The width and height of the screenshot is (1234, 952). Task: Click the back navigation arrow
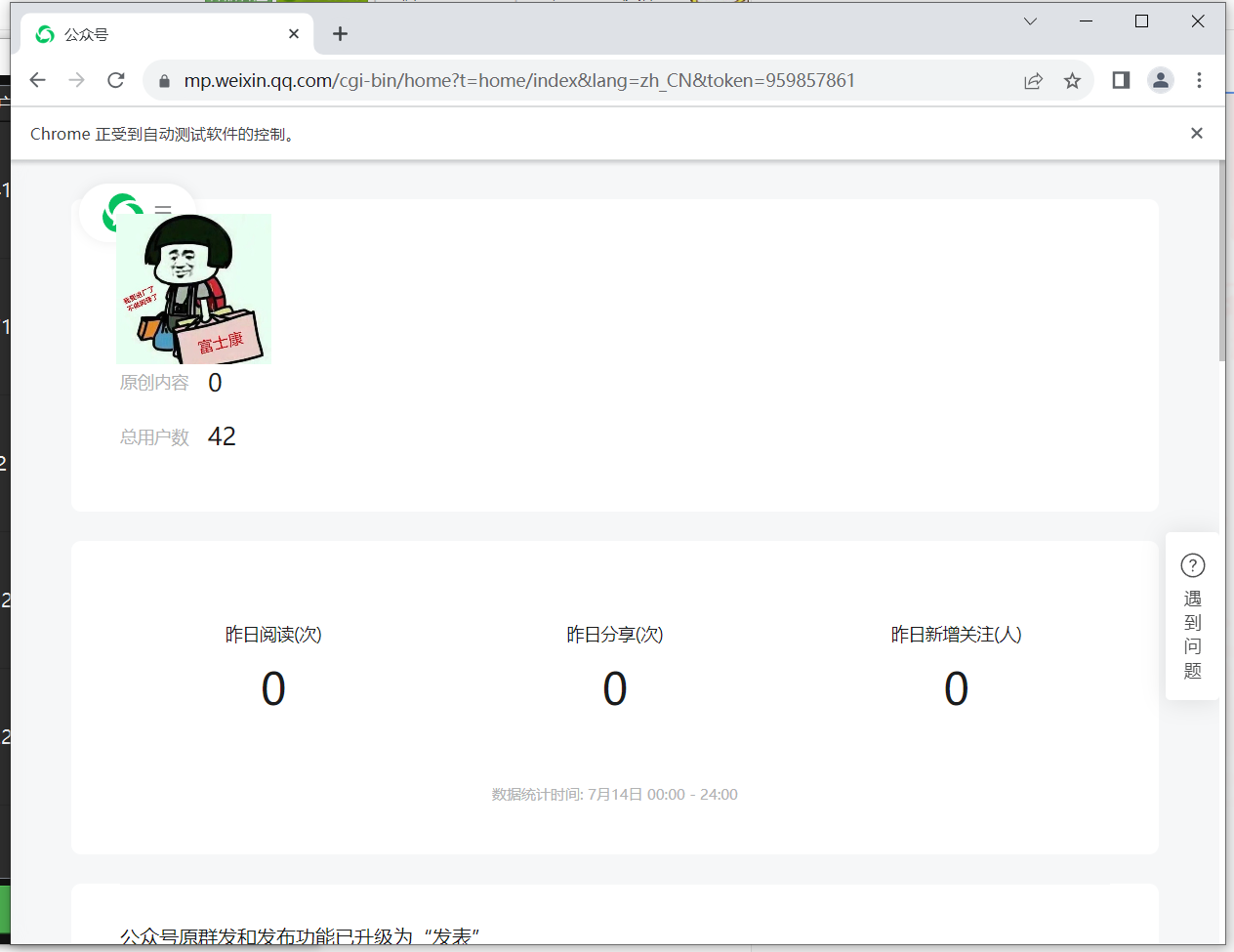[x=37, y=80]
